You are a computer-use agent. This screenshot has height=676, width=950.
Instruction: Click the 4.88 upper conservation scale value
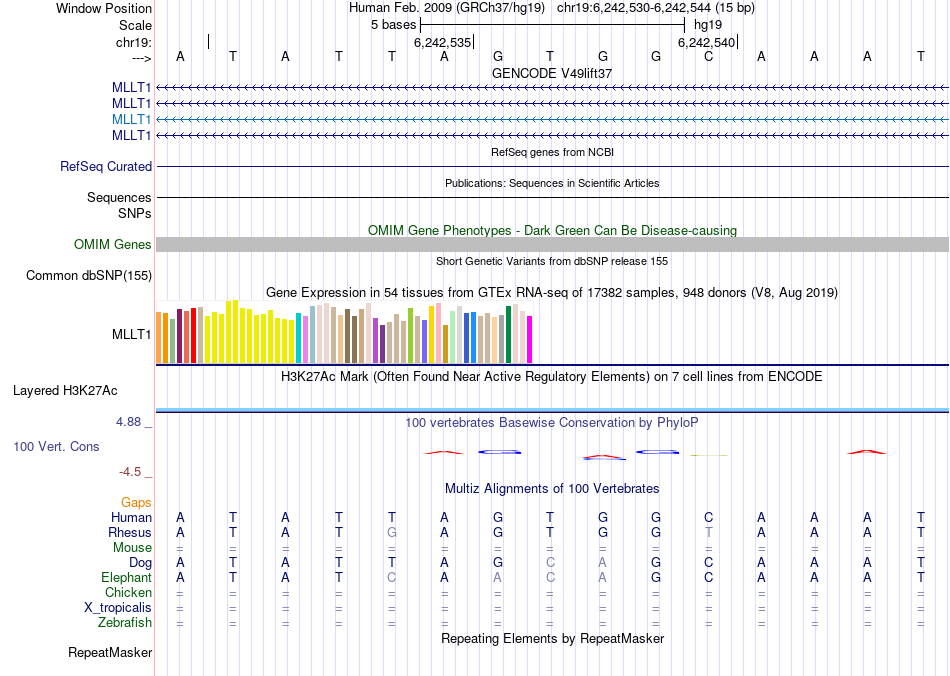[x=128, y=422]
